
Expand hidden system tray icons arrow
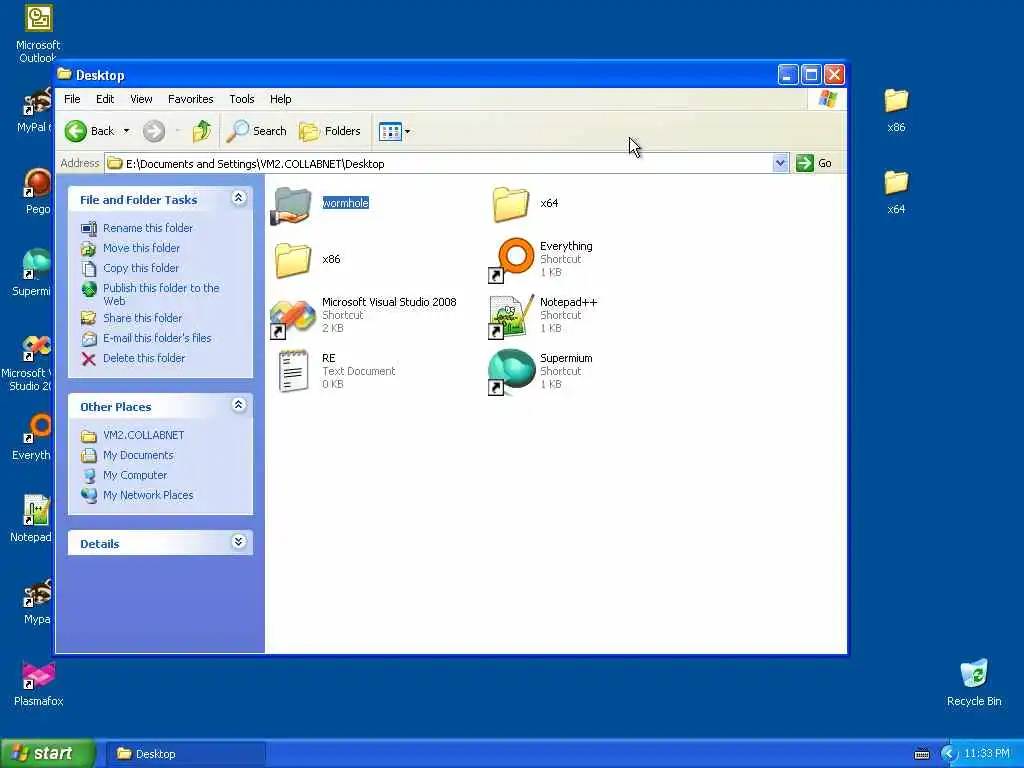point(949,754)
